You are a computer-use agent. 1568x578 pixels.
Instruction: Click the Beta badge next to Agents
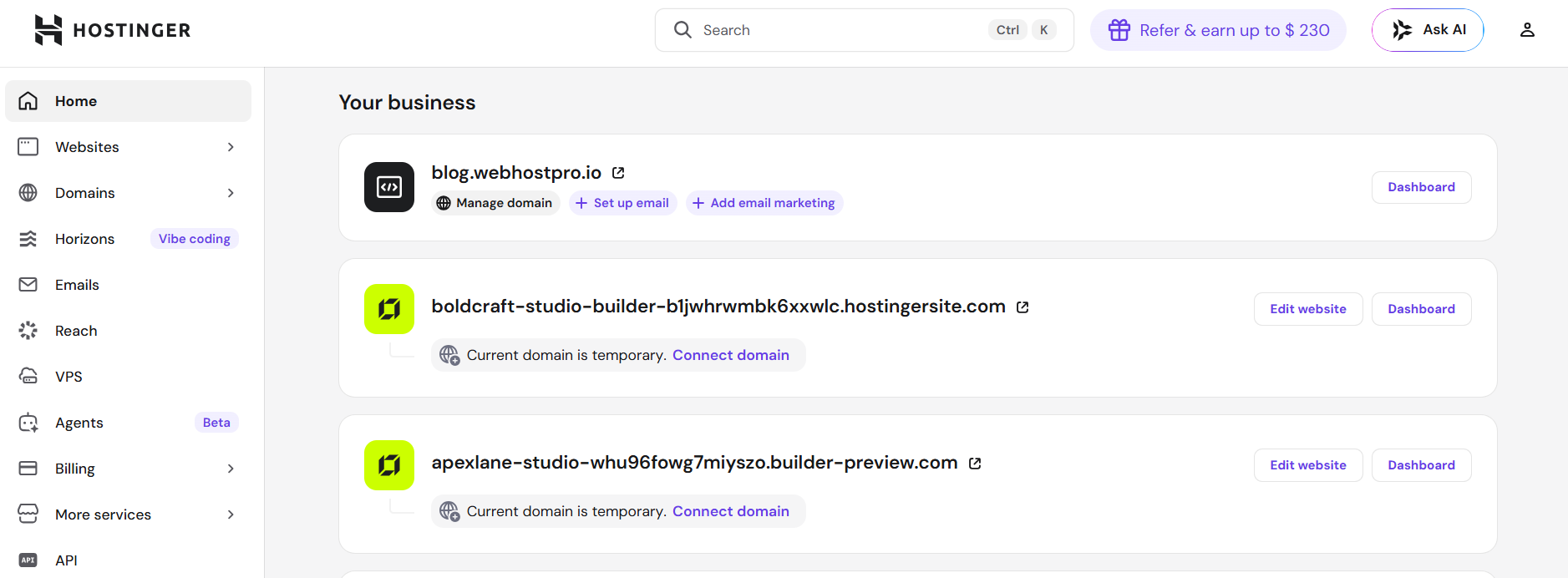tap(216, 423)
